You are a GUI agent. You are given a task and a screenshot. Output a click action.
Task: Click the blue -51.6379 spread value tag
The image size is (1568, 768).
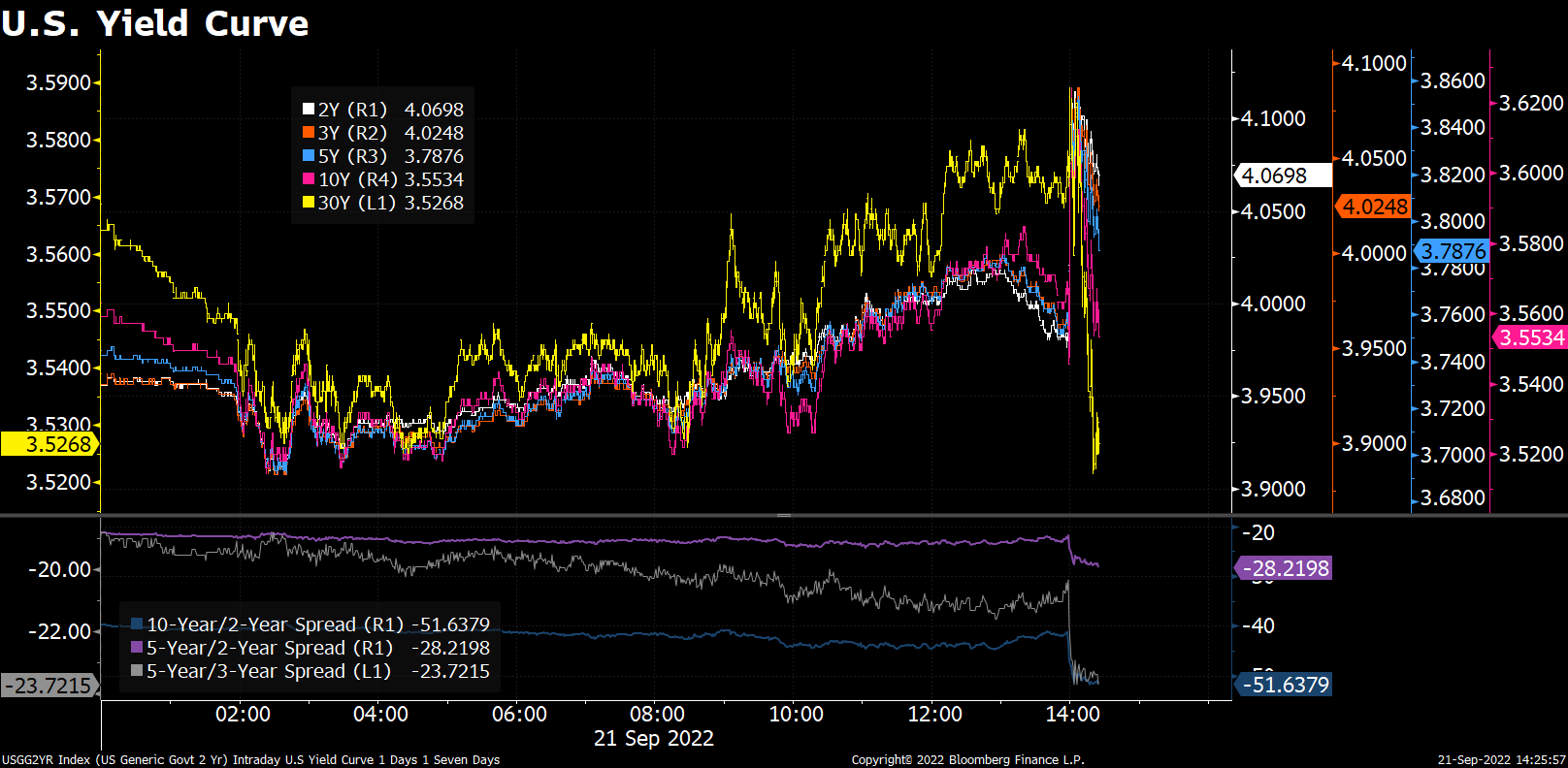(1284, 685)
